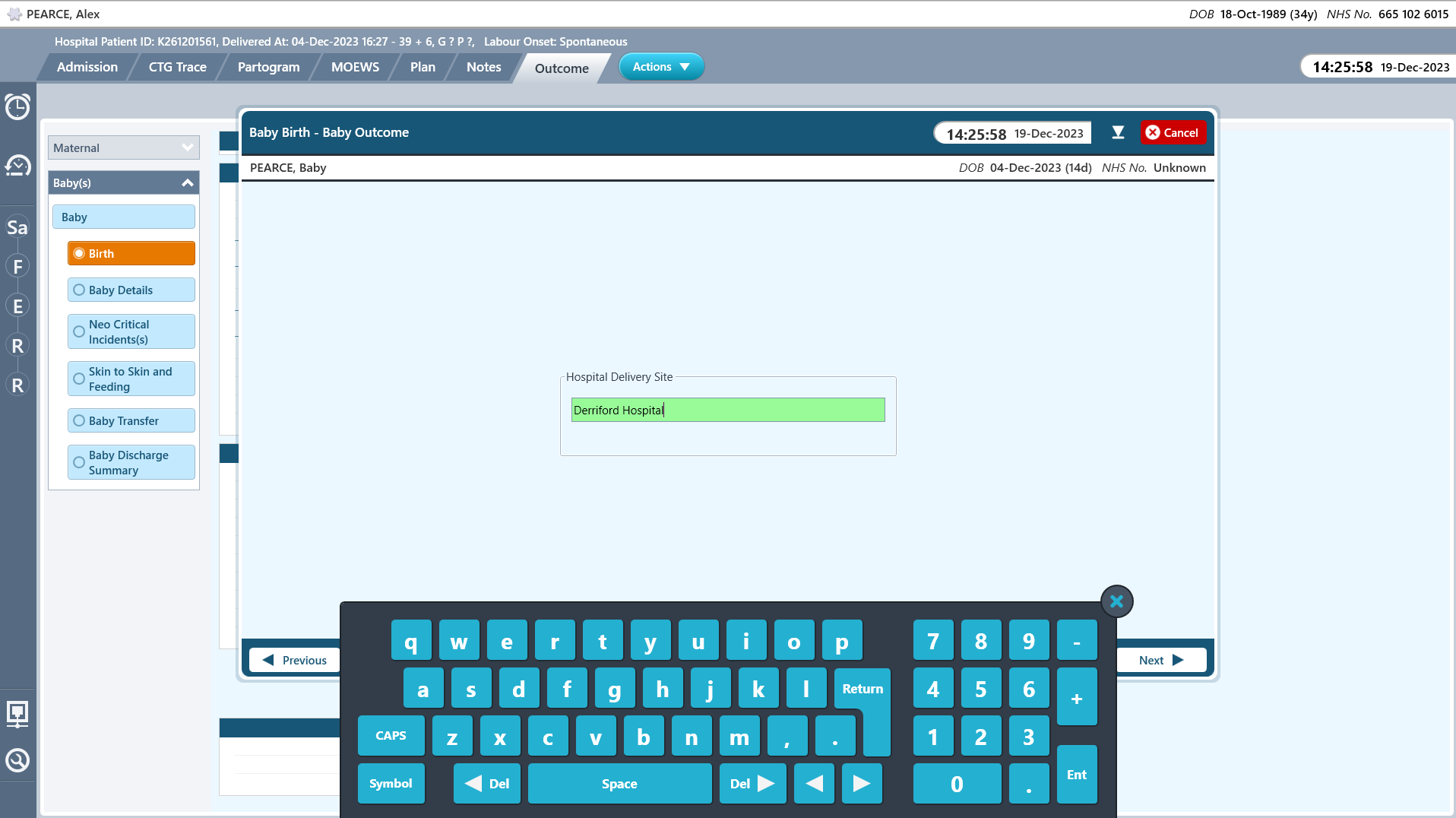This screenshot has width=1456, height=818.
Task: Select the E circle sidebar icon
Action: pos(17,306)
